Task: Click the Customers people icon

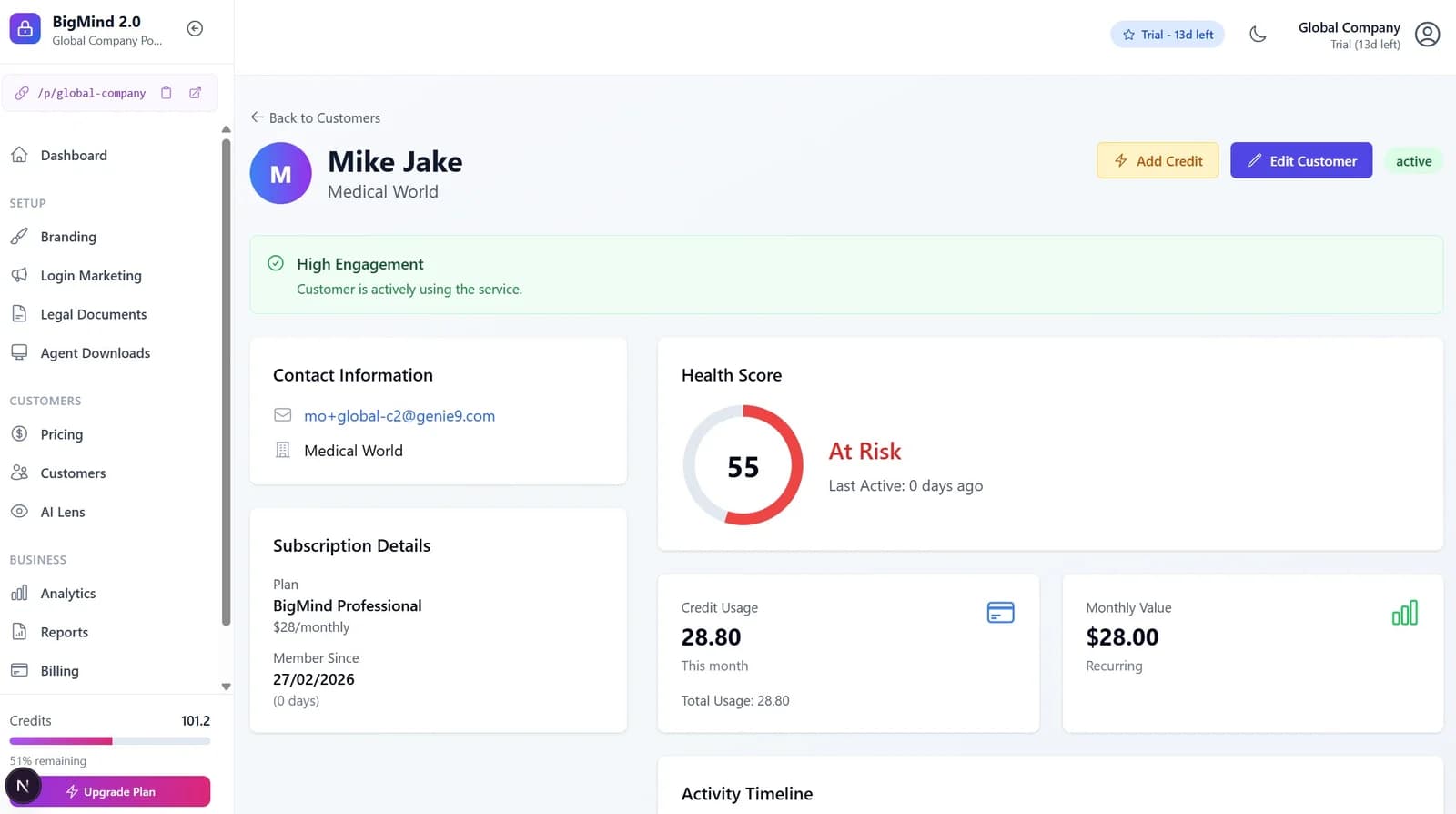Action: (x=19, y=473)
